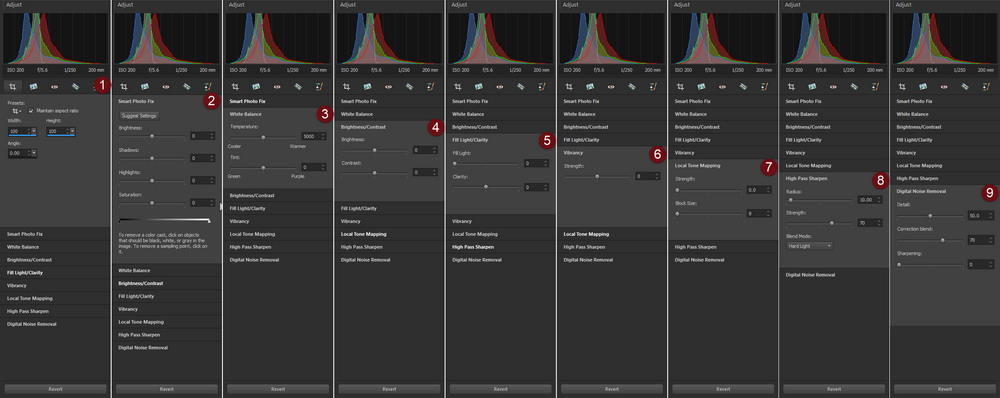This screenshot has width=1000, height=398.
Task: Select the Straighten tool in expanded Brightness/Contrast panel
Action: pyautogui.click(x=367, y=86)
